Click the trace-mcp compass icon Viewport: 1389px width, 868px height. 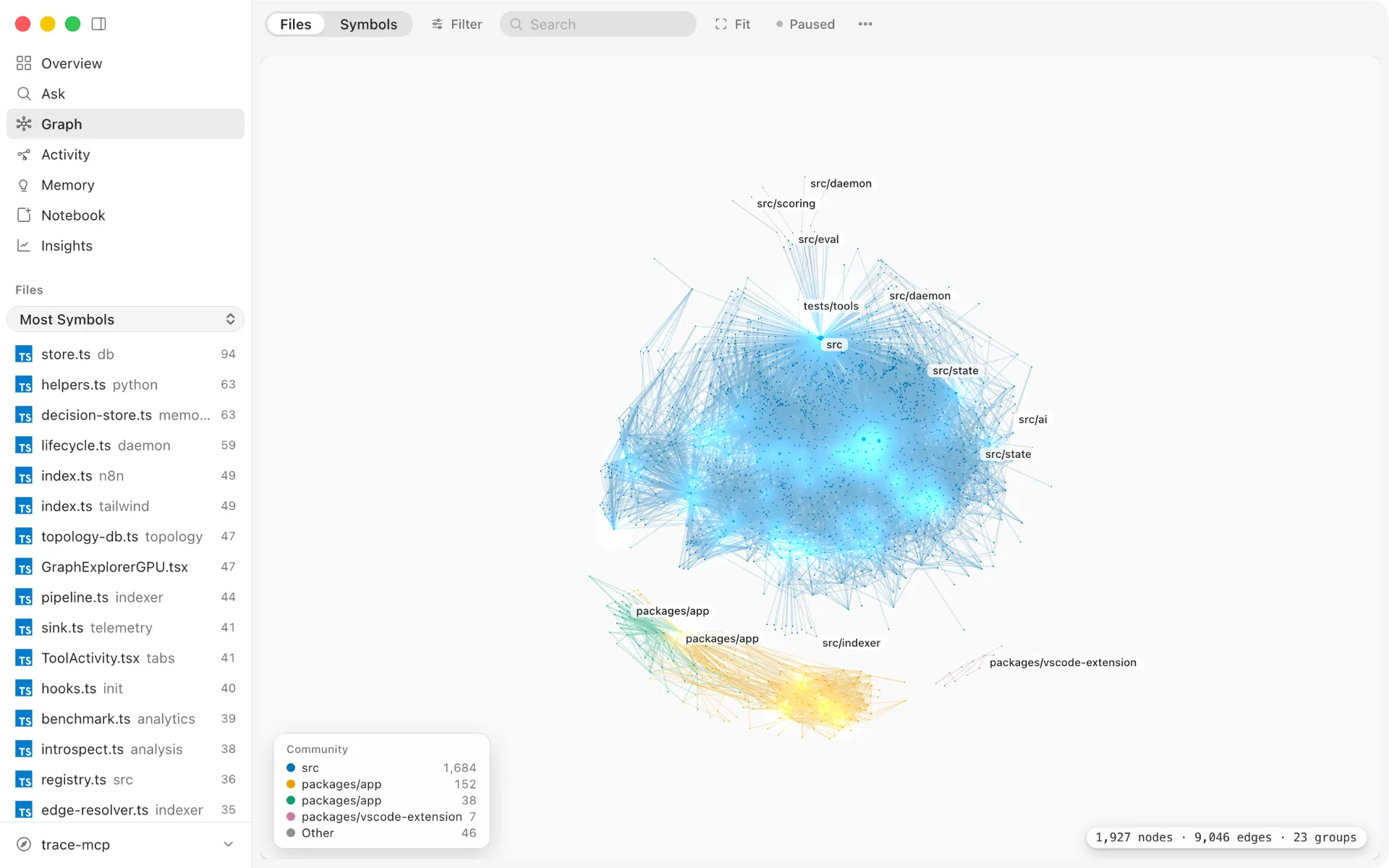coord(24,844)
